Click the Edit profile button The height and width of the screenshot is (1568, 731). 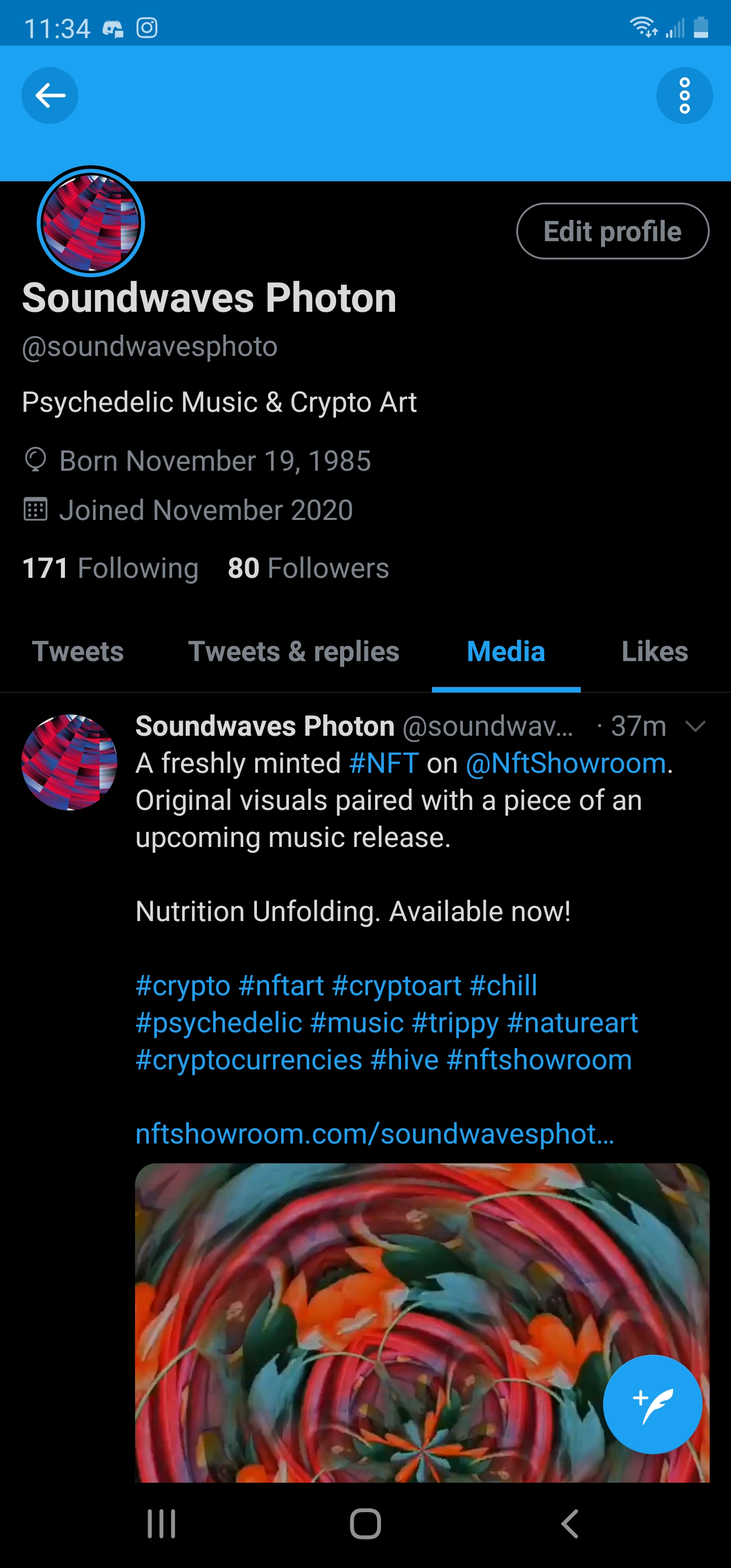coord(612,232)
